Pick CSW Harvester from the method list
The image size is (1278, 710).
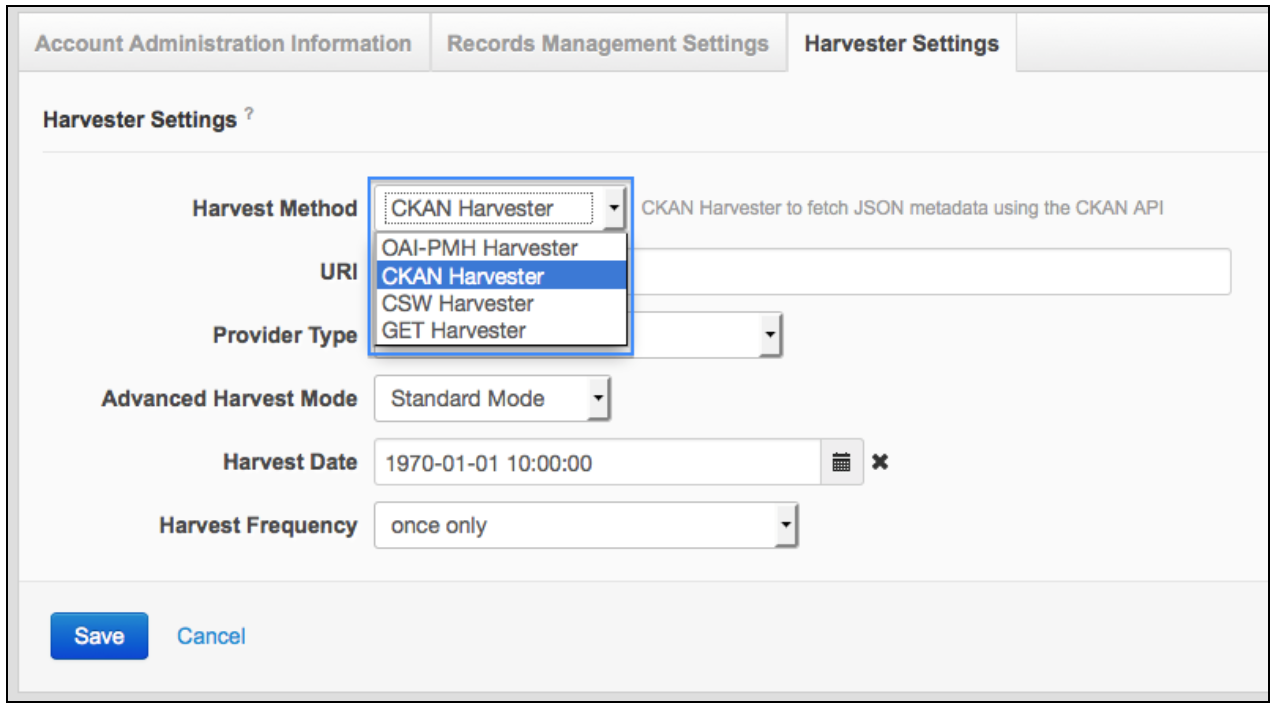(x=458, y=303)
